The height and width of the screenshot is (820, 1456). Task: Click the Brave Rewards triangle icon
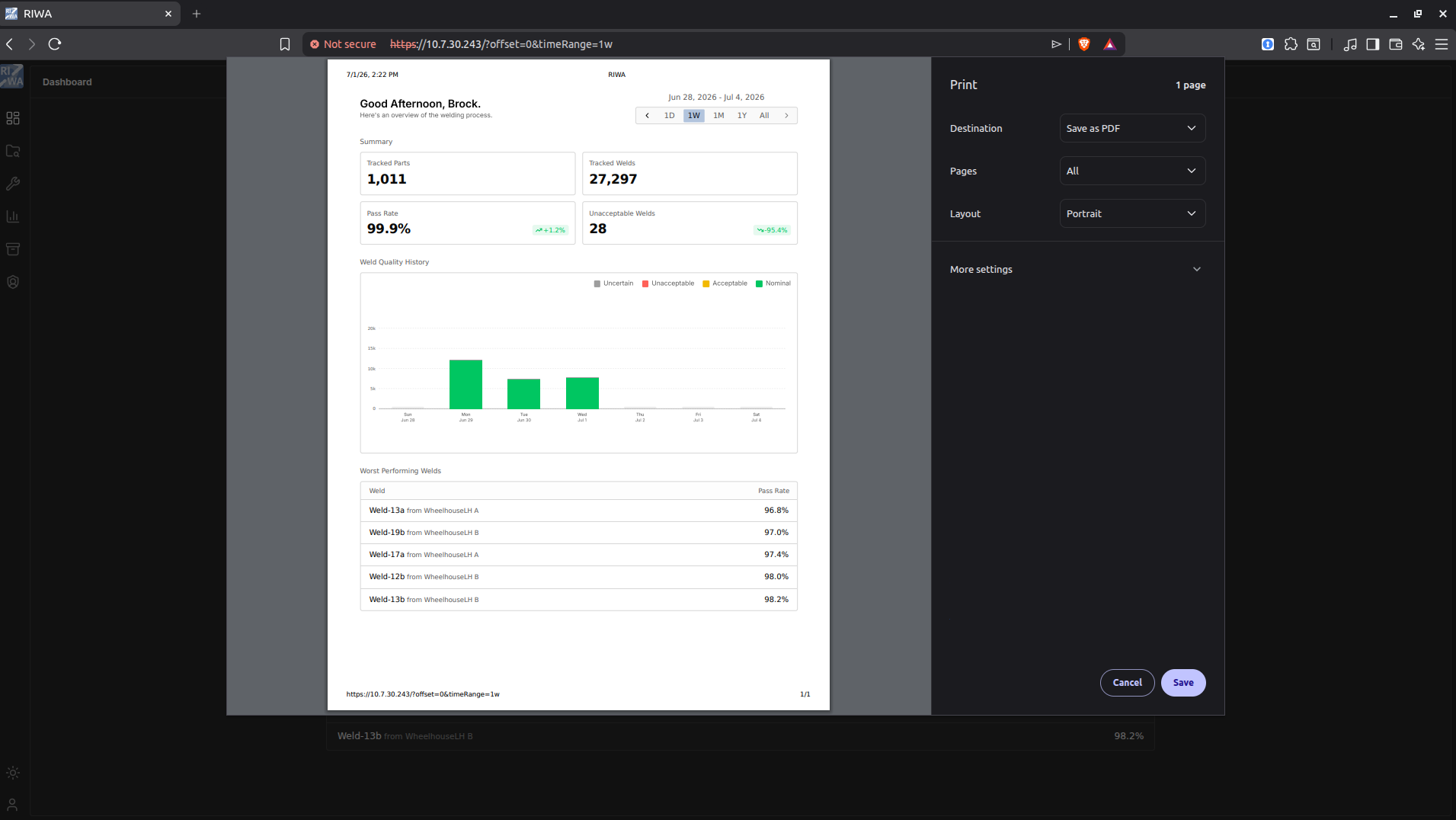1110,44
